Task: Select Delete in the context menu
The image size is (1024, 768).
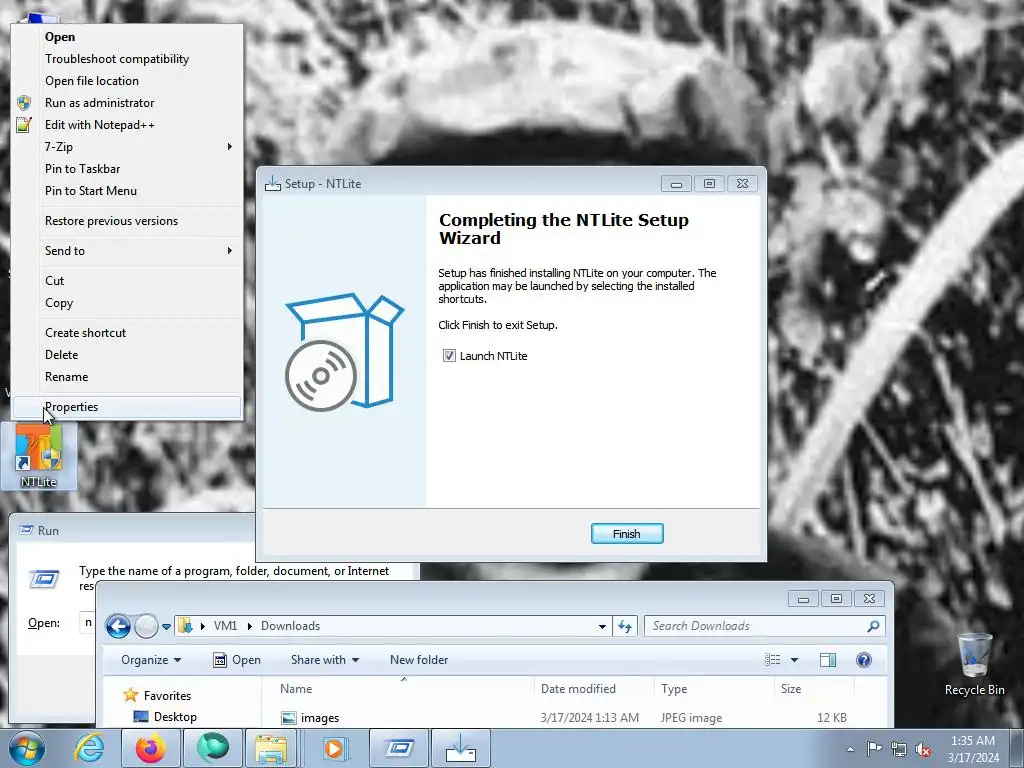Action: (127, 355)
